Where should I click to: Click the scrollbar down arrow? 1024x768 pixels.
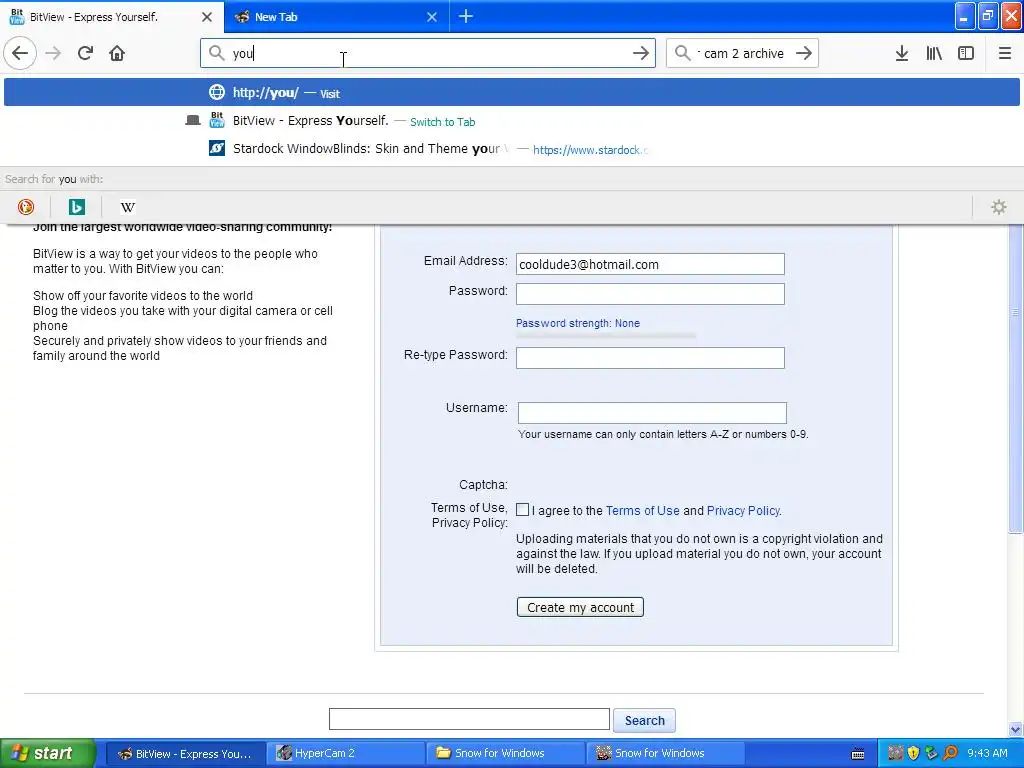tap(1016, 729)
